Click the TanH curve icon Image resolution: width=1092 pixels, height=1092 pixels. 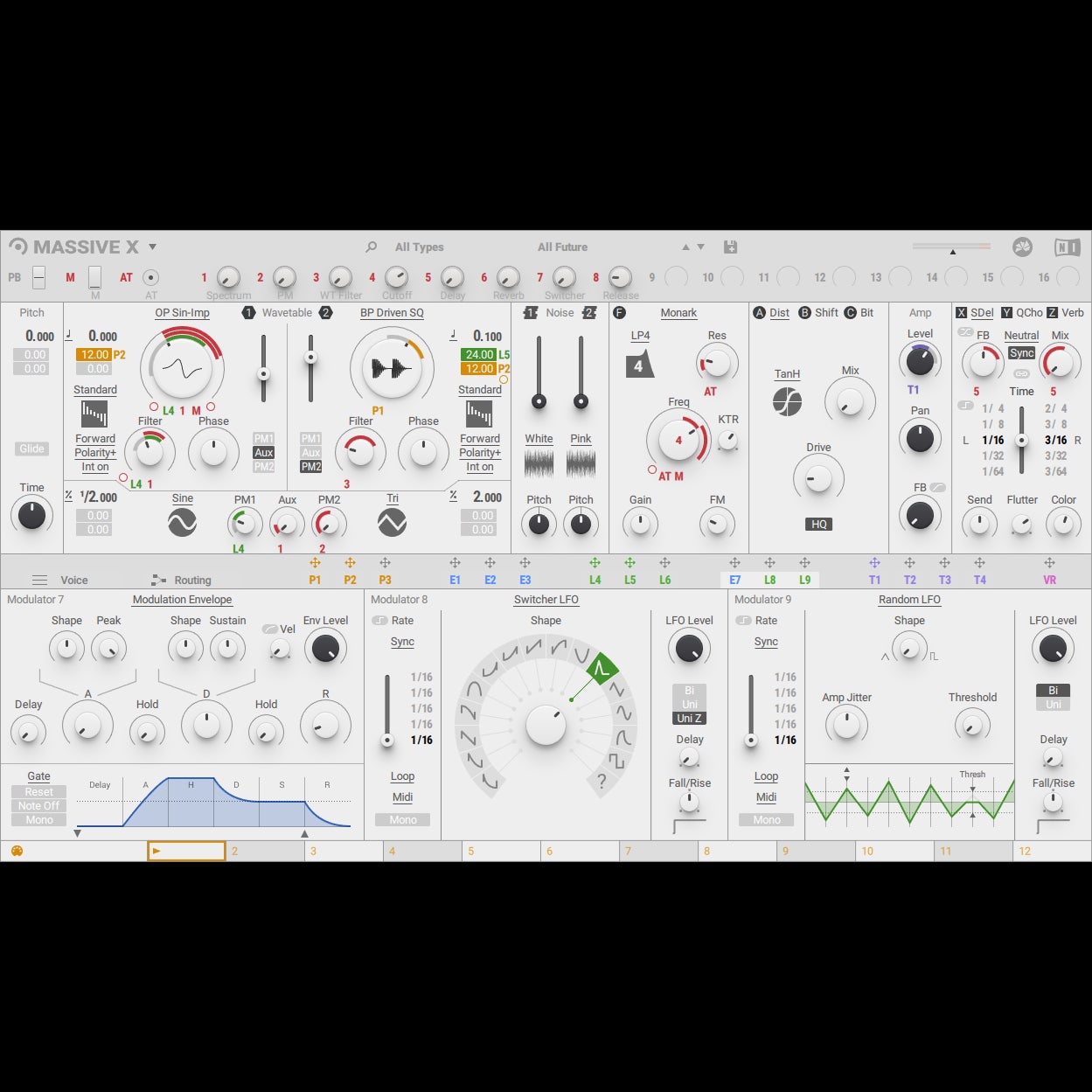point(787,402)
